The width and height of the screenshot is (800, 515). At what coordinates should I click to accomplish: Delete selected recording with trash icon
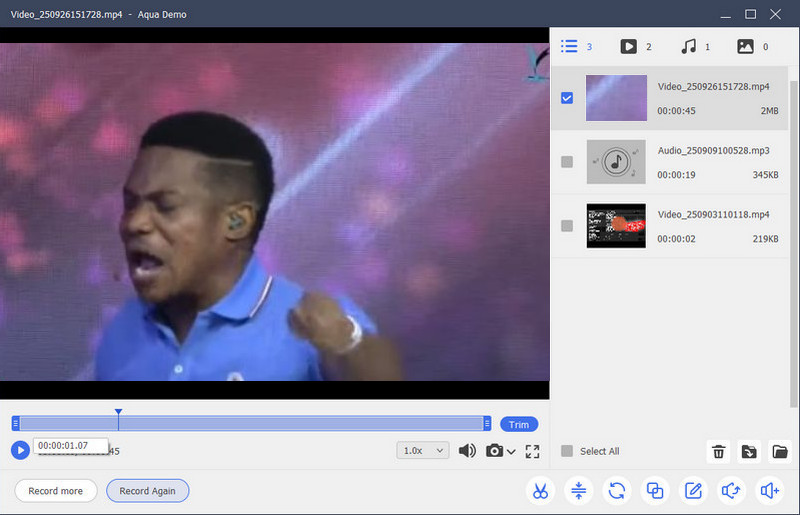pos(718,452)
